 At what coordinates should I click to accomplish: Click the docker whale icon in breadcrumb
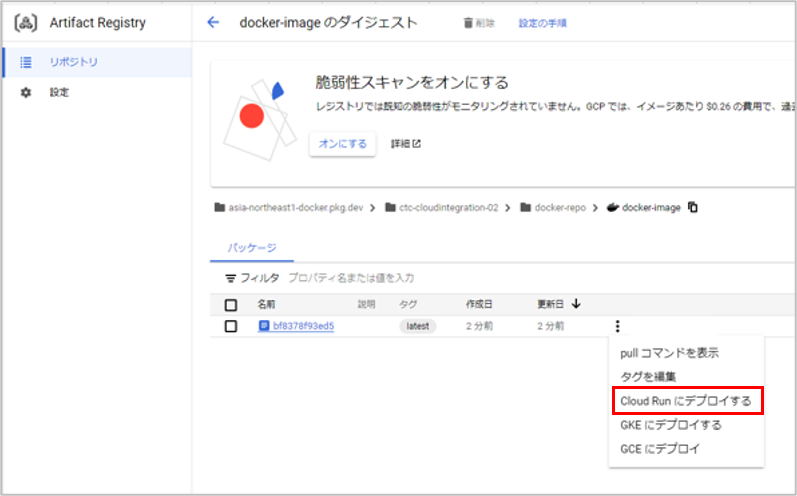612,207
